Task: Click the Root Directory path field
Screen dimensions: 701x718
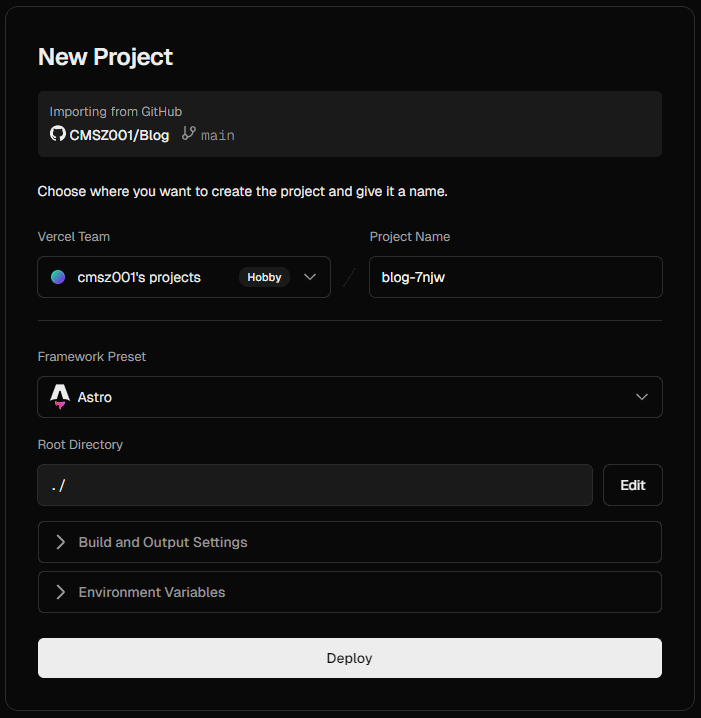Action: point(314,485)
